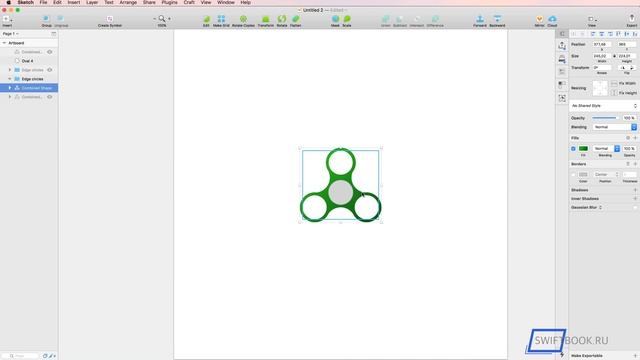Open the Plugins menu
640x360 pixels.
click(169, 2)
